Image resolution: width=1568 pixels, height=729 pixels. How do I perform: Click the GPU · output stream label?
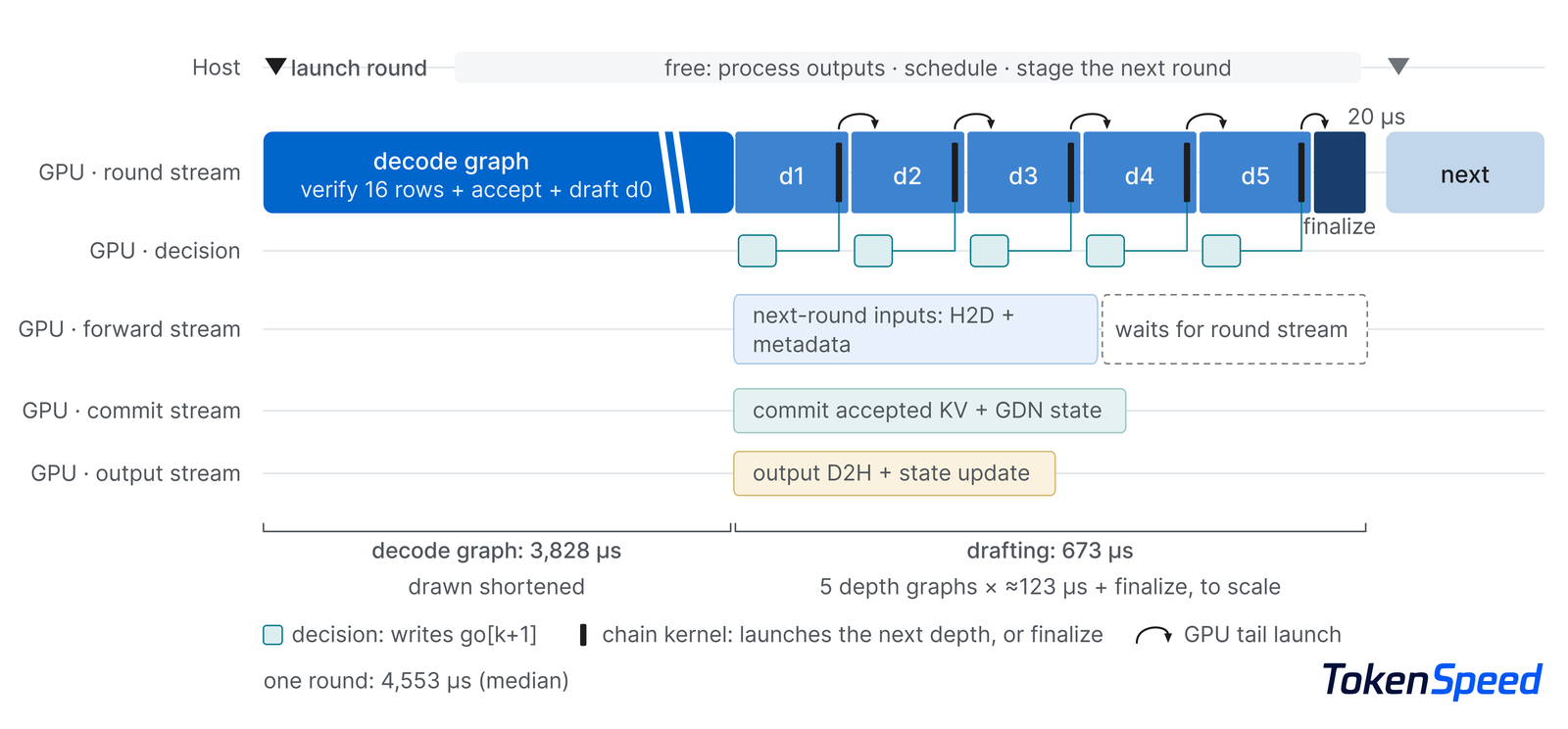coord(135,473)
